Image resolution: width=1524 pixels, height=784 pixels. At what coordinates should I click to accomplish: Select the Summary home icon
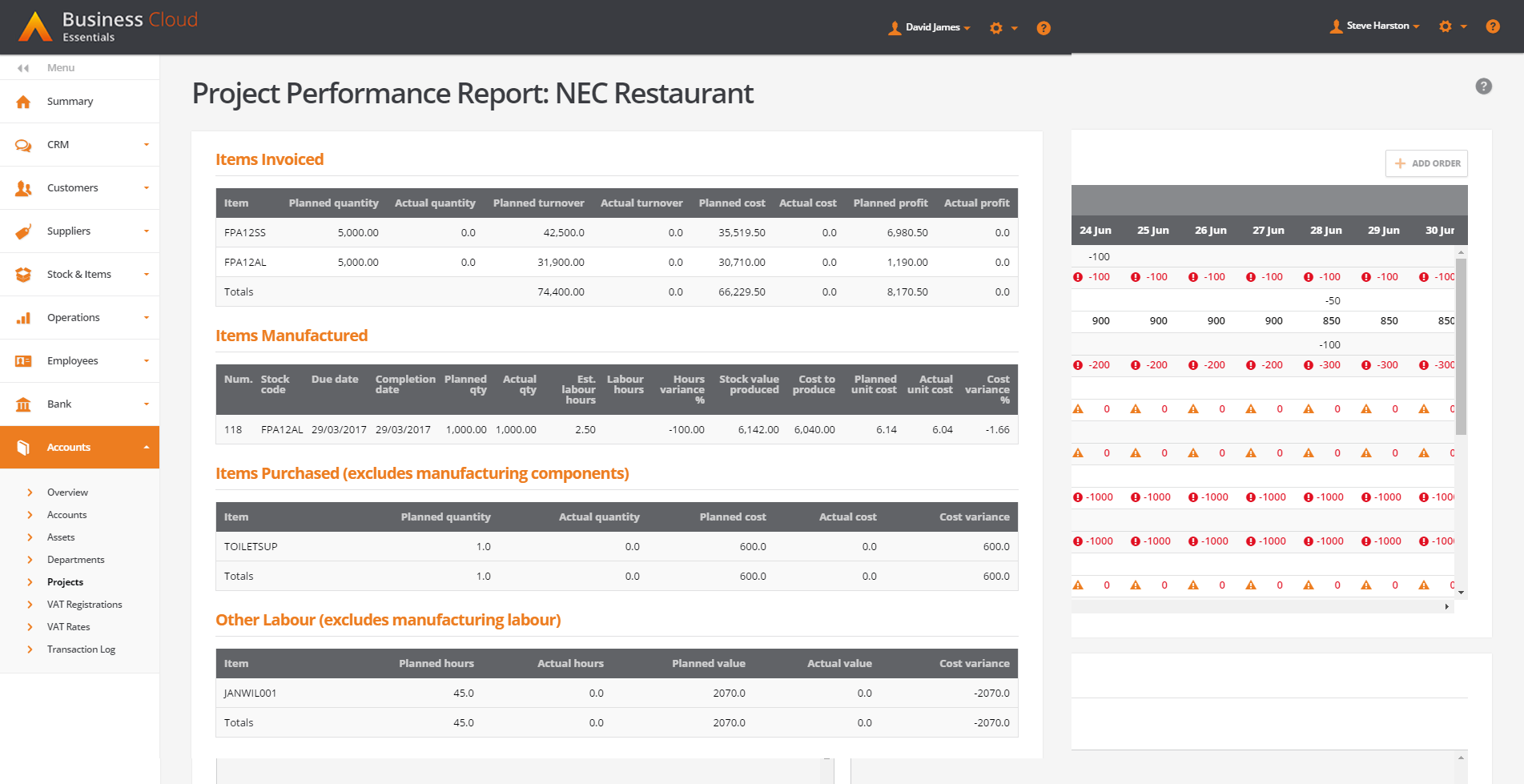[23, 101]
